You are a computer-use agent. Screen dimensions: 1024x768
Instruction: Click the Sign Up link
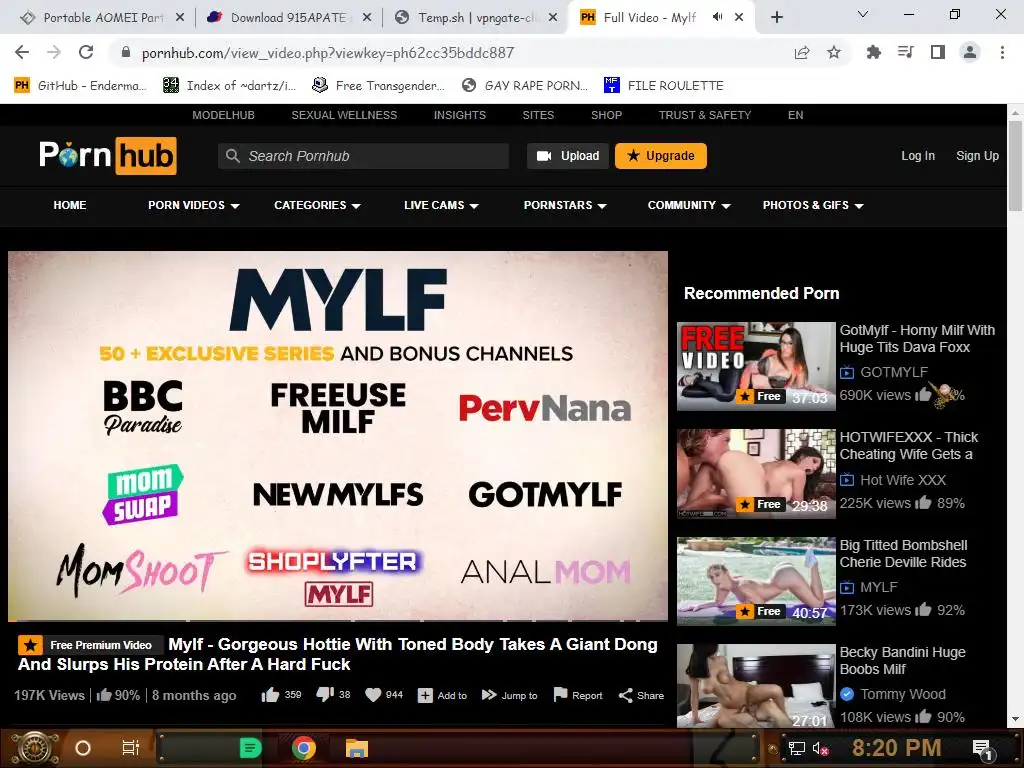click(x=977, y=156)
